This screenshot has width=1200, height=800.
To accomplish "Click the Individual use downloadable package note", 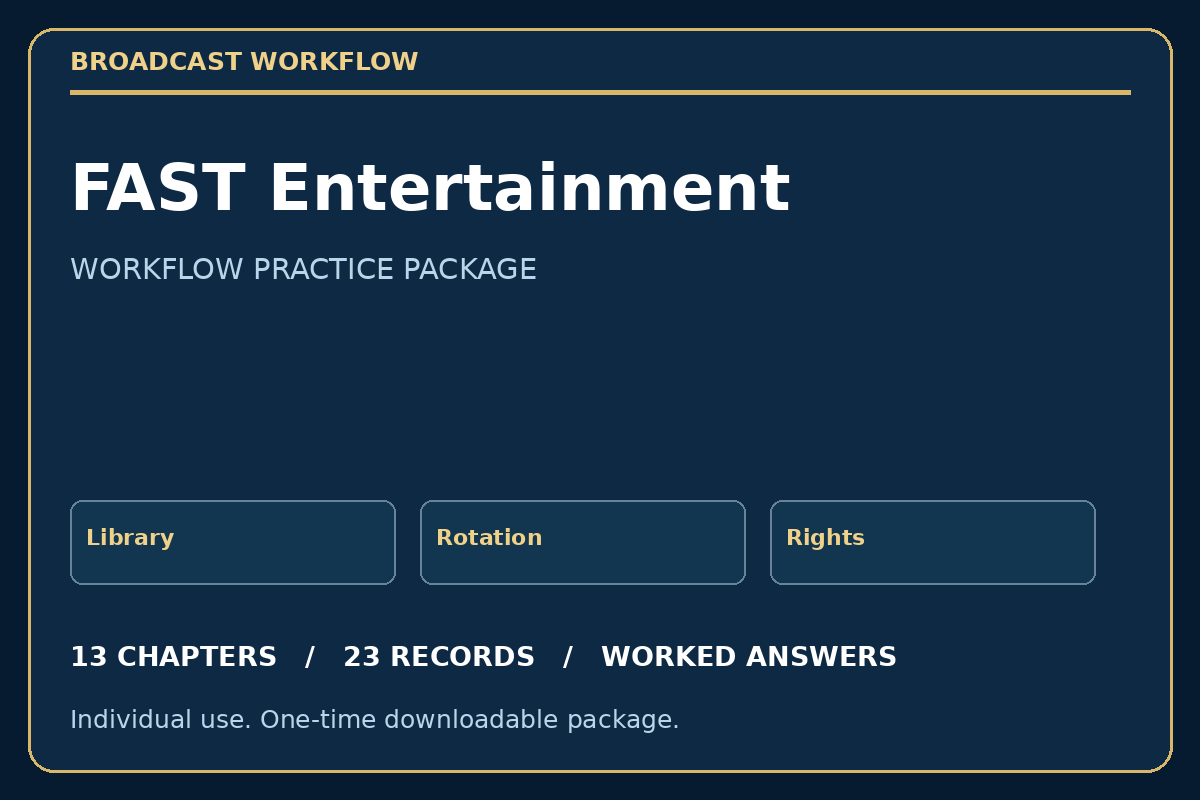I will click(x=375, y=720).
